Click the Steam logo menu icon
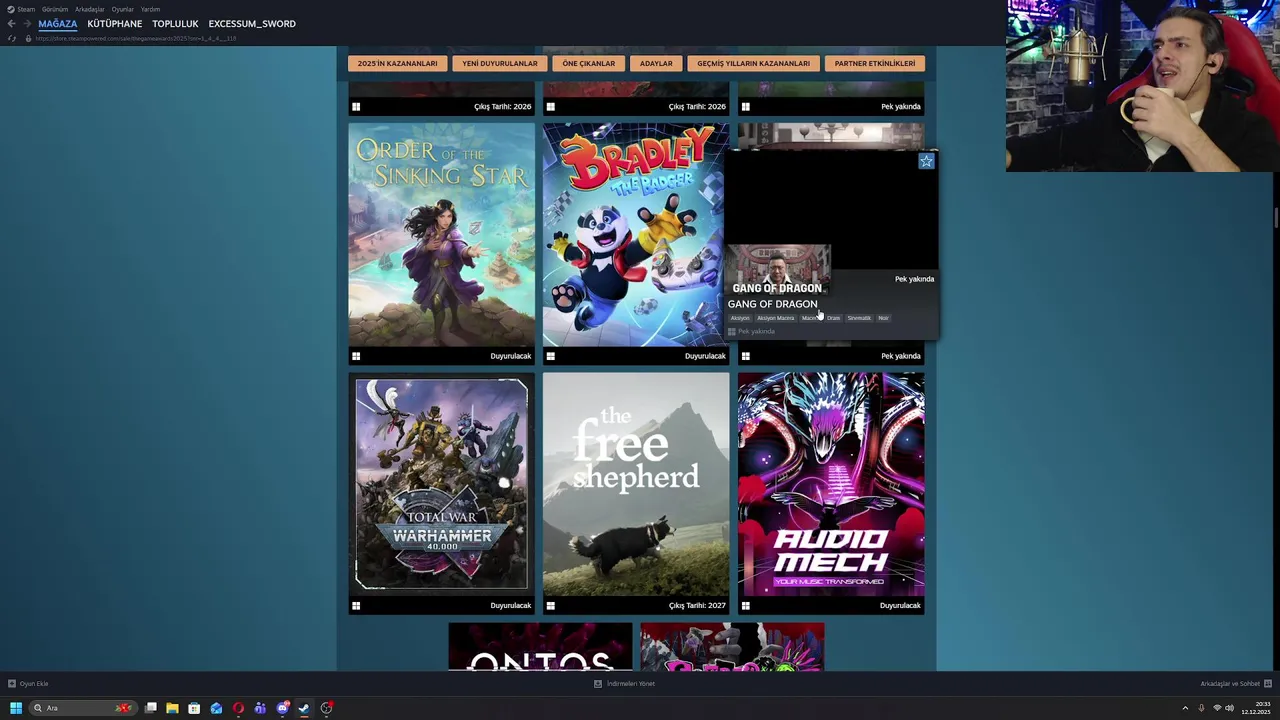Image resolution: width=1280 pixels, height=720 pixels. tap(11, 9)
